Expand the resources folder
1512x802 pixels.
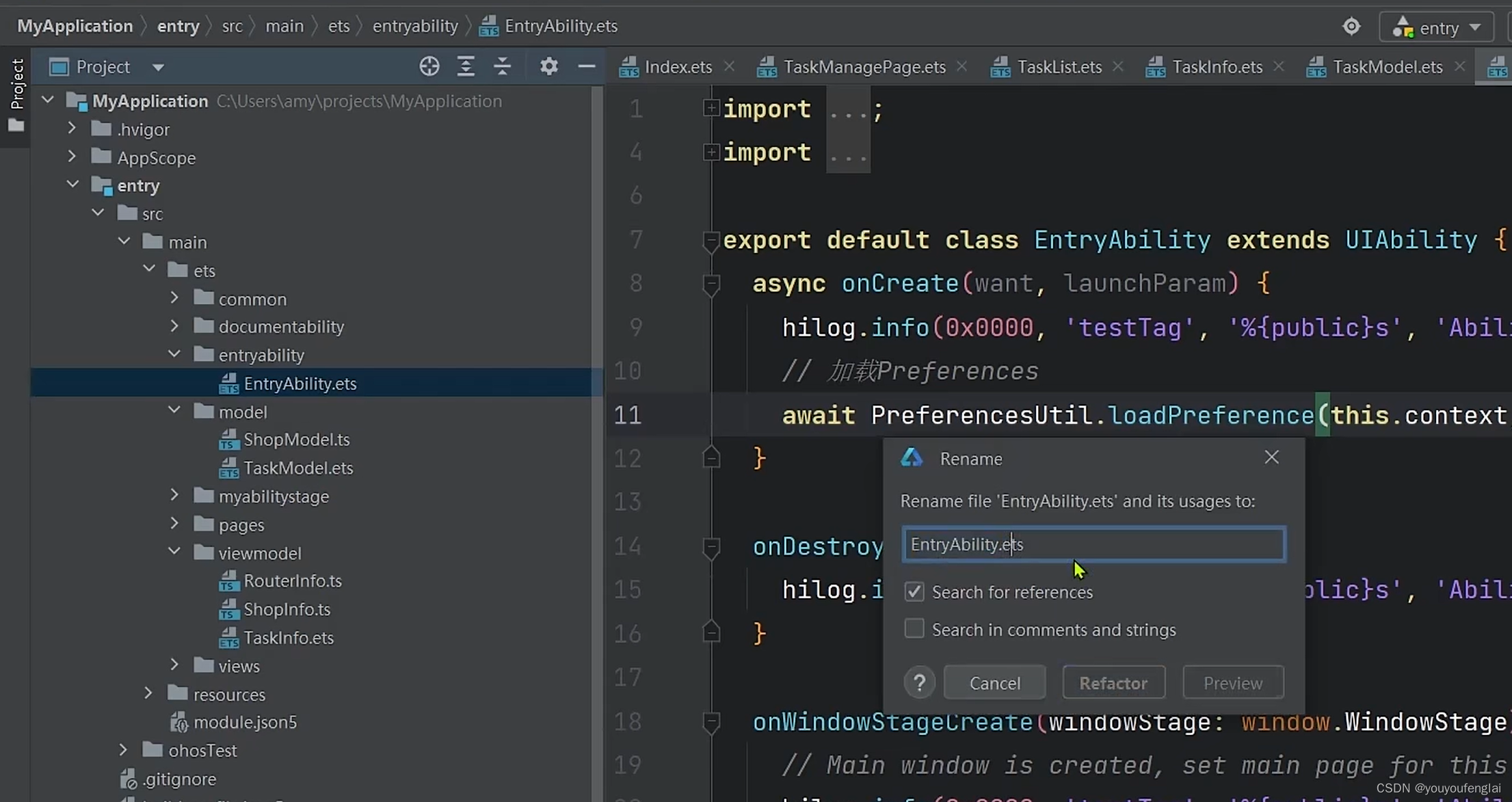(148, 693)
